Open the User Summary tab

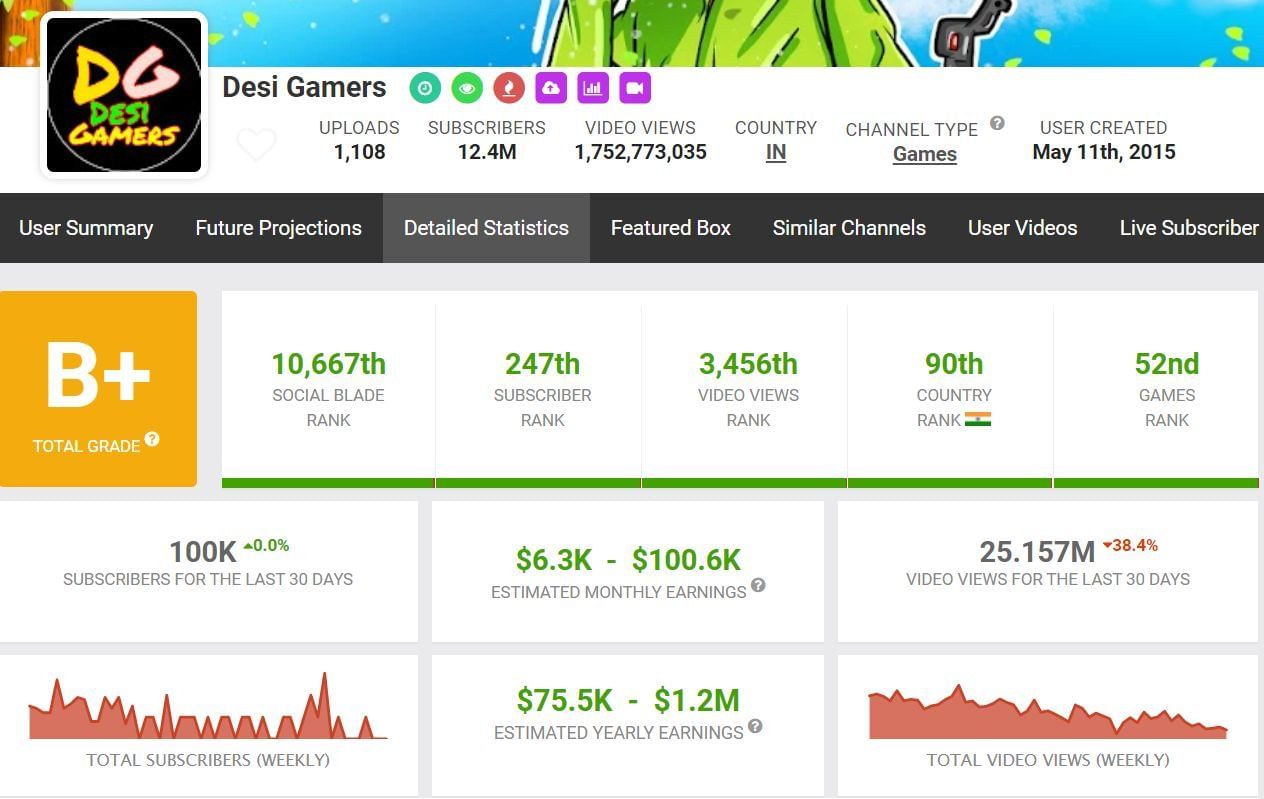(x=86, y=228)
